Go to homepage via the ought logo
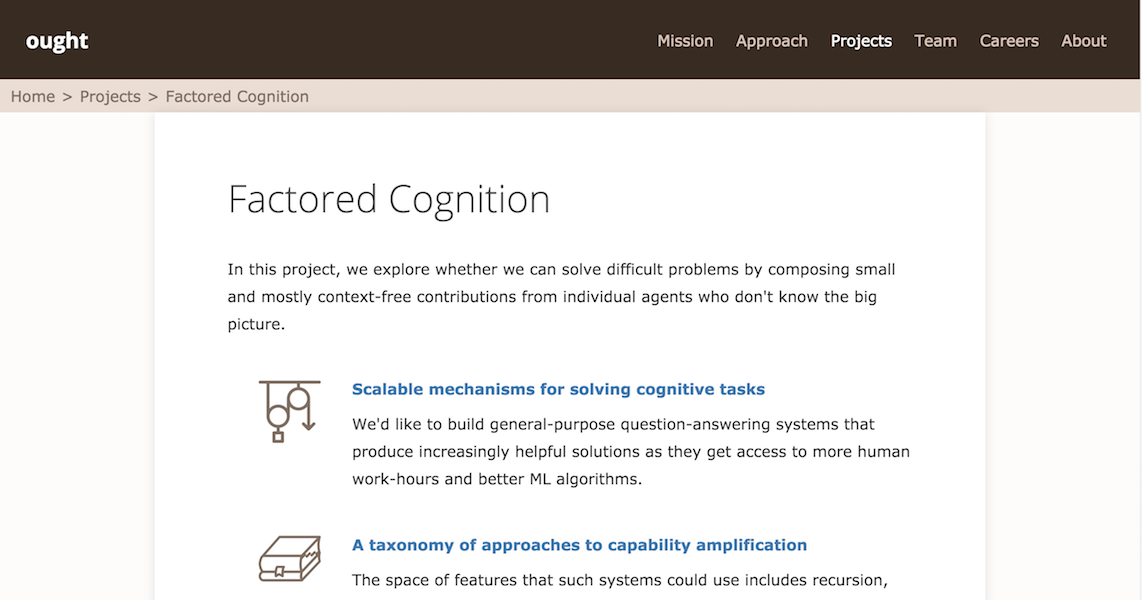The image size is (1142, 600). tap(57, 41)
